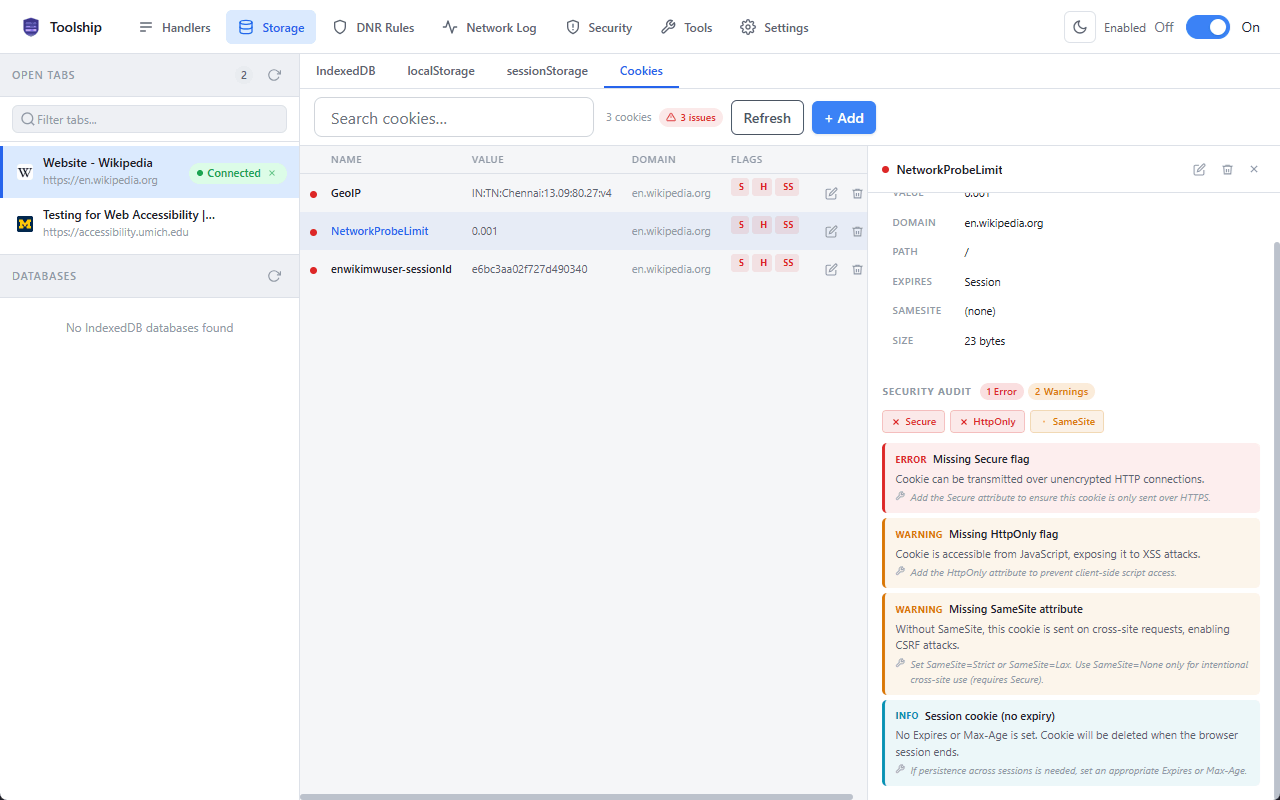The width and height of the screenshot is (1280, 800).
Task: Focus the Search cookies input field
Action: tap(454, 118)
